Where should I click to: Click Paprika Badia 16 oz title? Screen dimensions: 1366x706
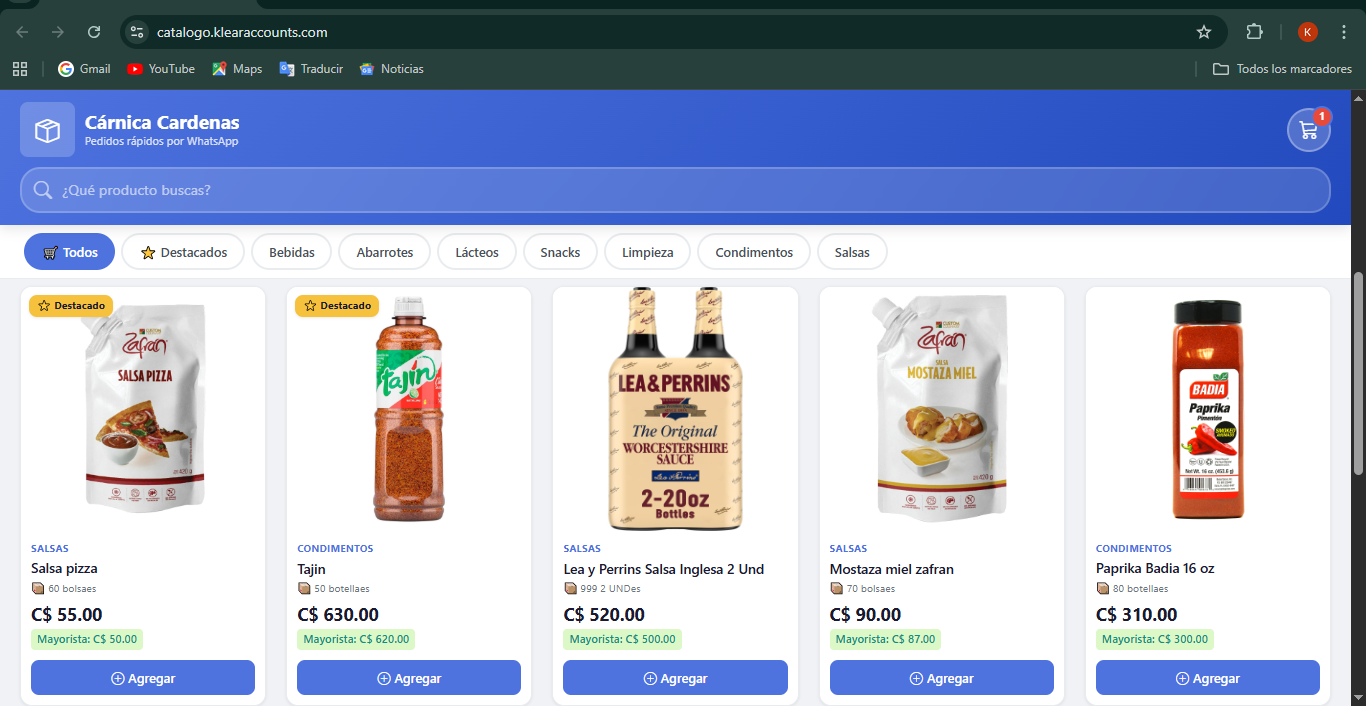pyautogui.click(x=1155, y=569)
